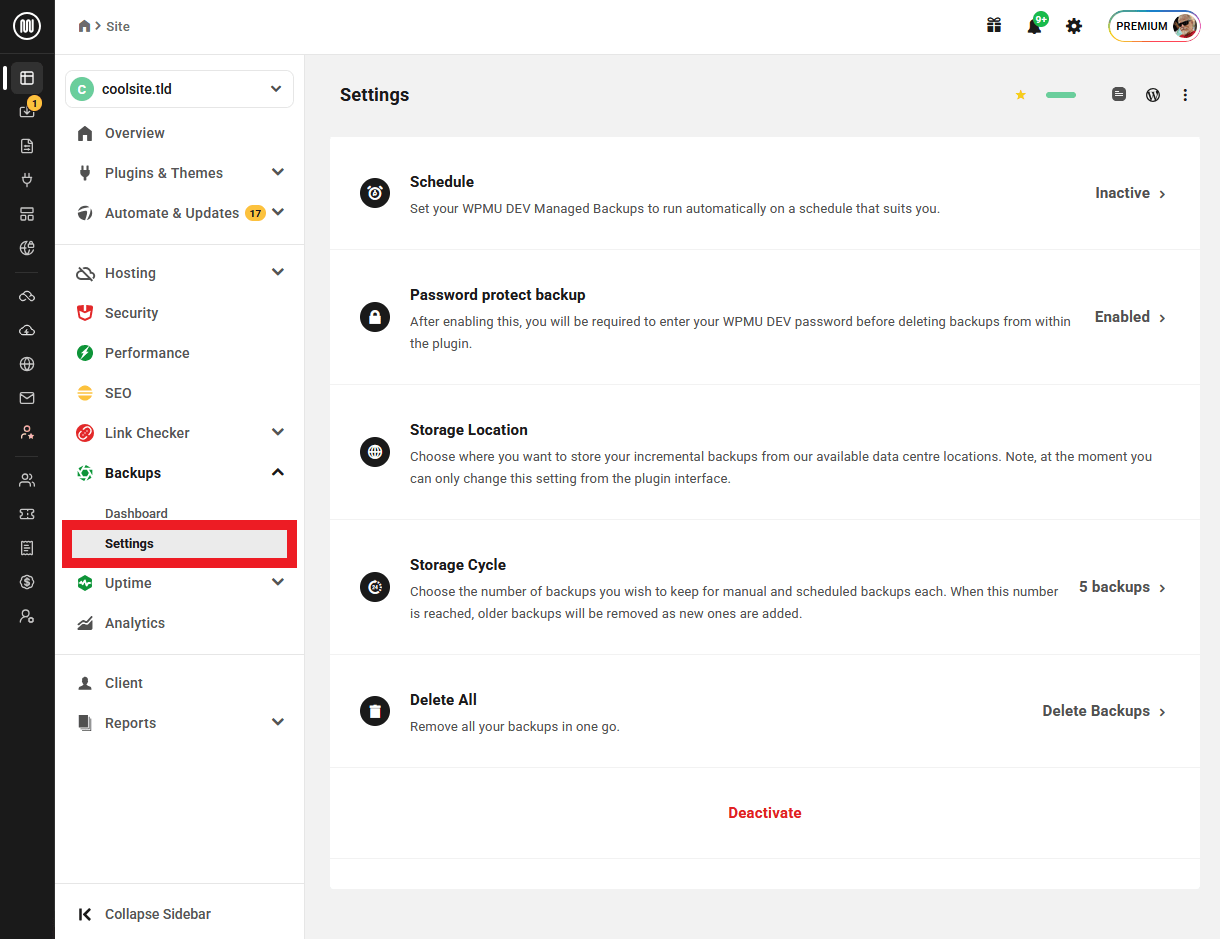Open the user settings icon at the bottom of the dark sidebar
This screenshot has height=939, width=1220.
(x=27, y=616)
